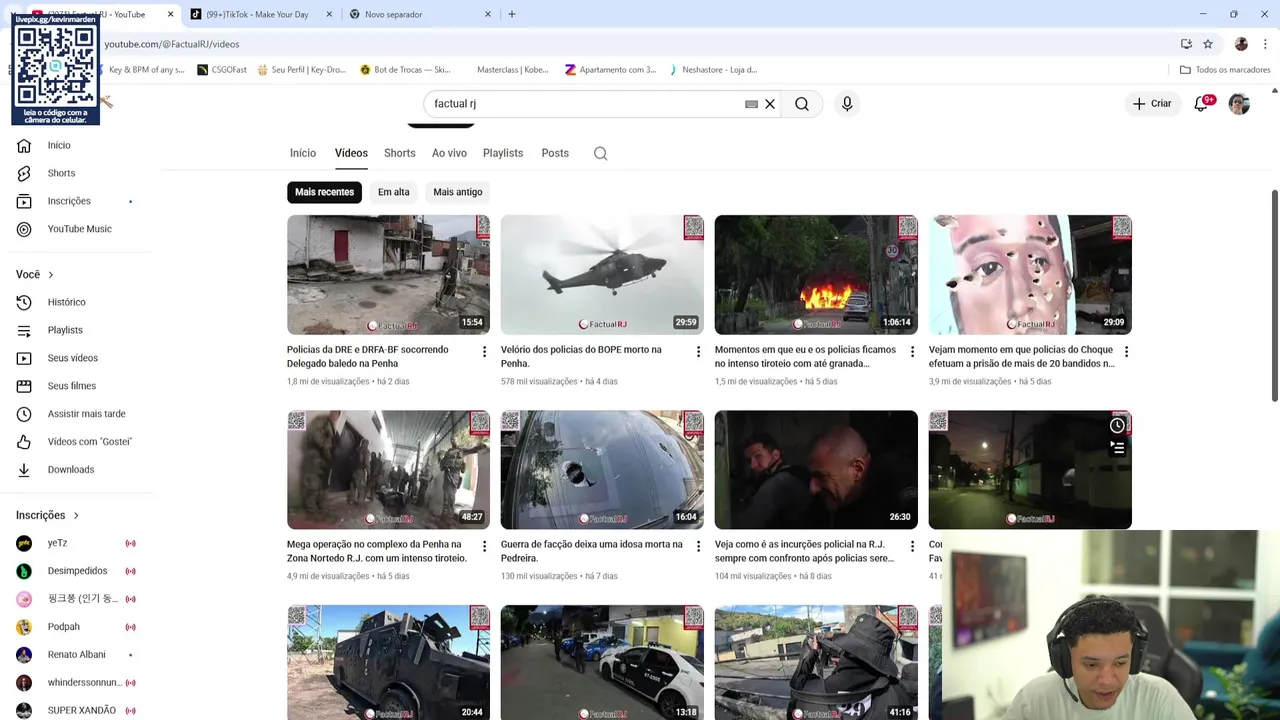Open the Apartamento com 3 bookmark
Screen dimensions: 1280x720
click(x=610, y=70)
